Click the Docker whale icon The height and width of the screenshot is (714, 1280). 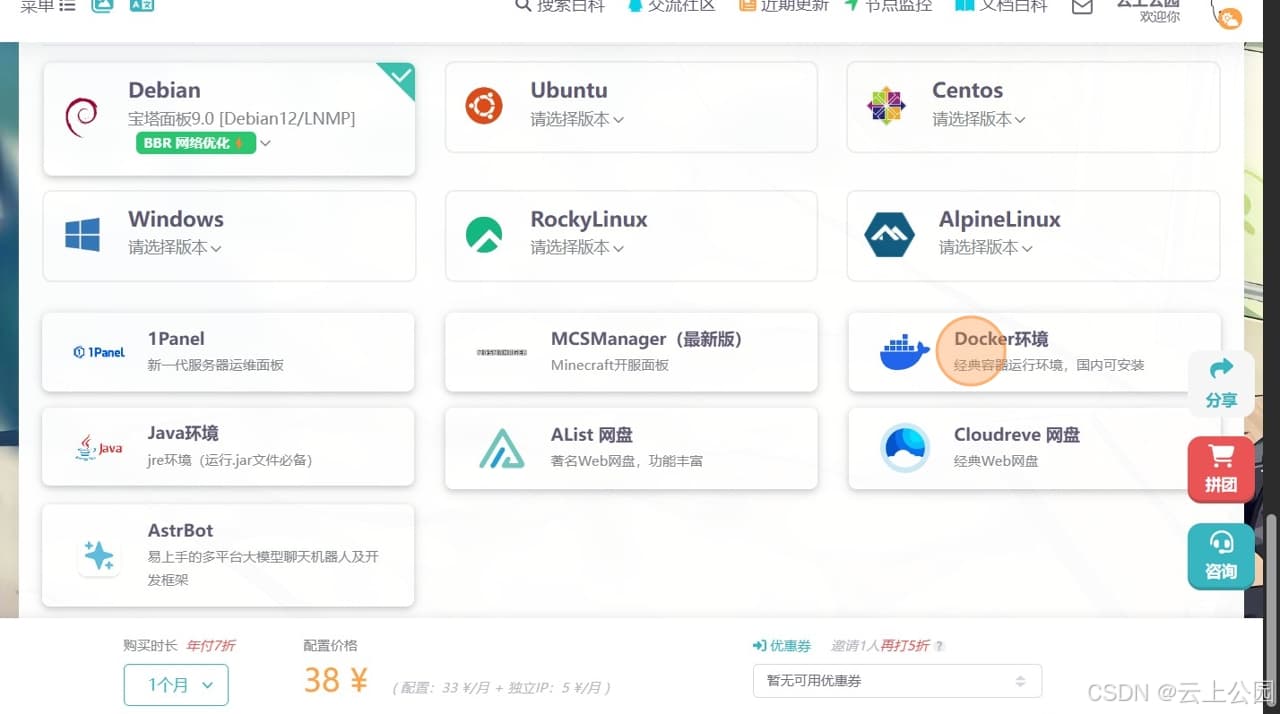coord(904,353)
